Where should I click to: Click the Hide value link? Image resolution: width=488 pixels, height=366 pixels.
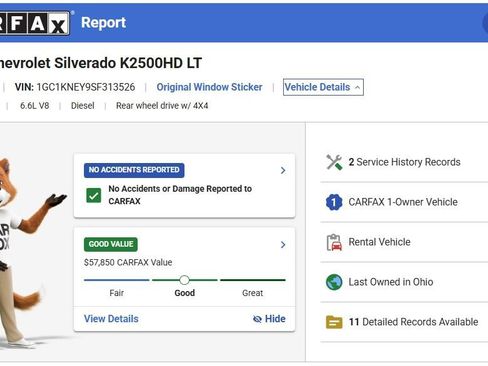point(269,319)
